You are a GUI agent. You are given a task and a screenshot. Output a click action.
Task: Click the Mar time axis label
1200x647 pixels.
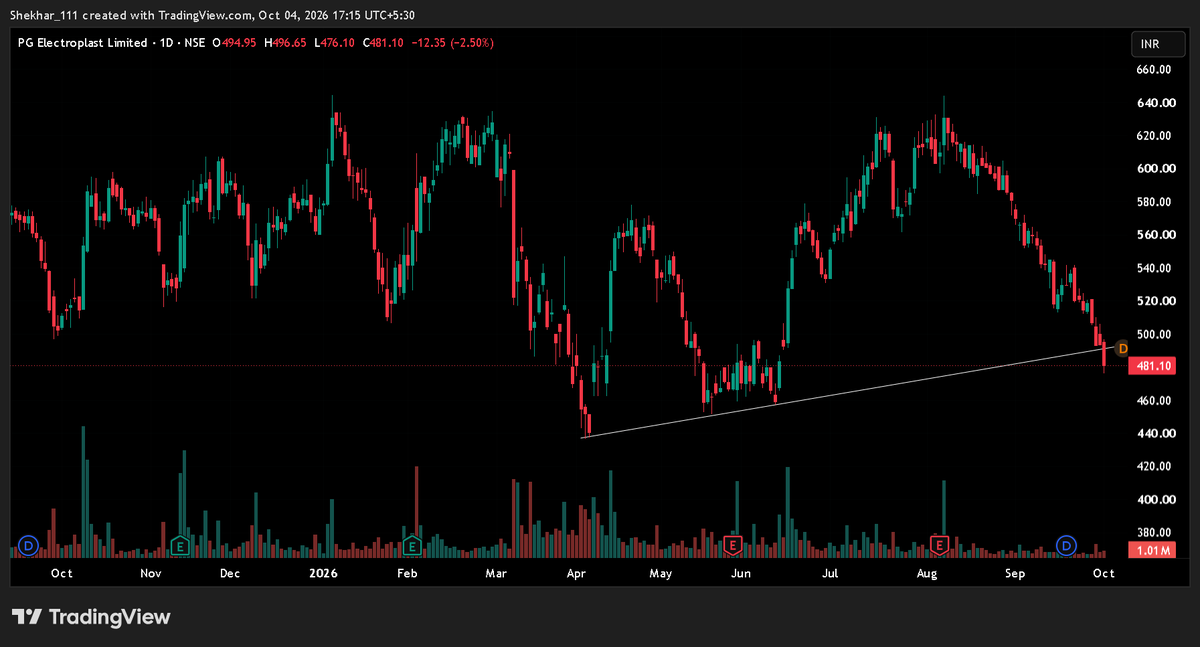tap(496, 574)
